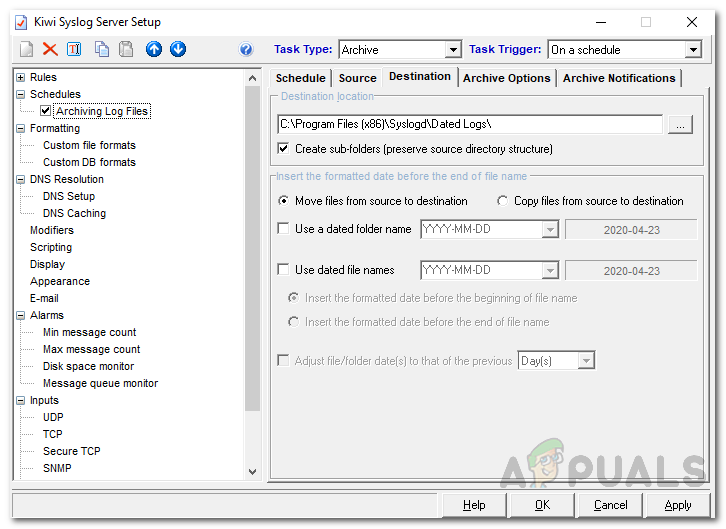Select Modifiers in tree
Image resolution: width=726 pixels, height=529 pixels.
[52, 230]
